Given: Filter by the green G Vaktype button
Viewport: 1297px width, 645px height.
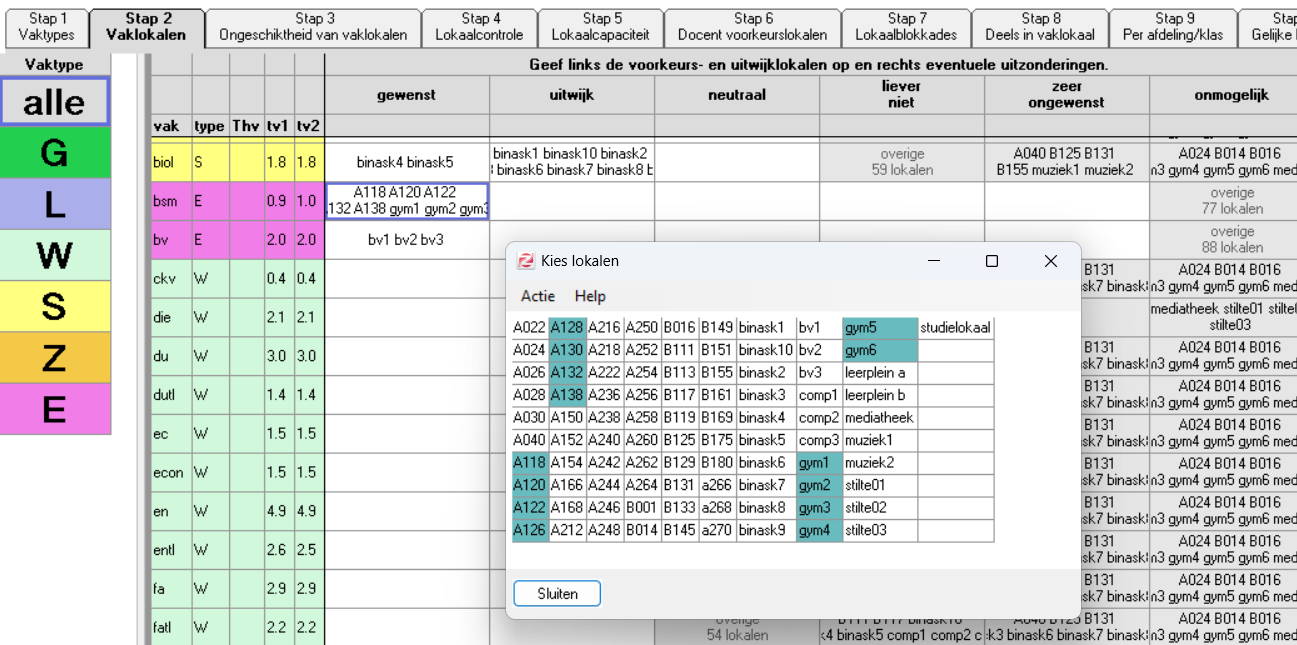Looking at the screenshot, I should tap(55, 153).
